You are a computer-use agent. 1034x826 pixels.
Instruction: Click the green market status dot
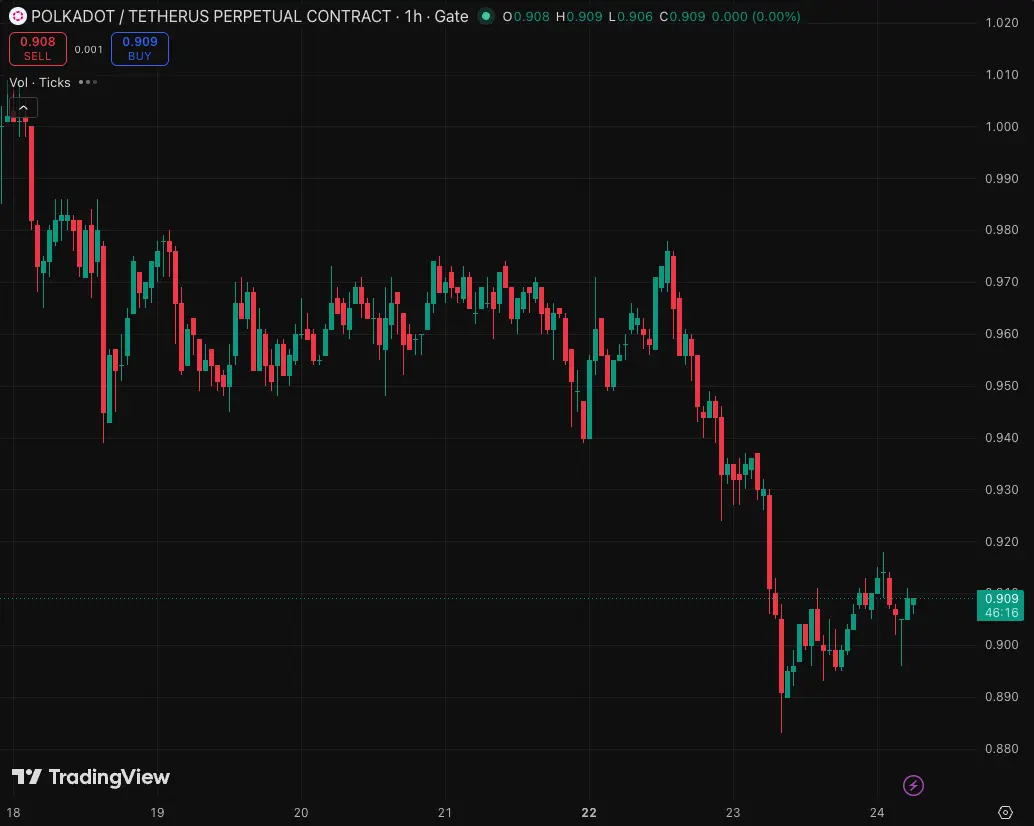tap(486, 16)
